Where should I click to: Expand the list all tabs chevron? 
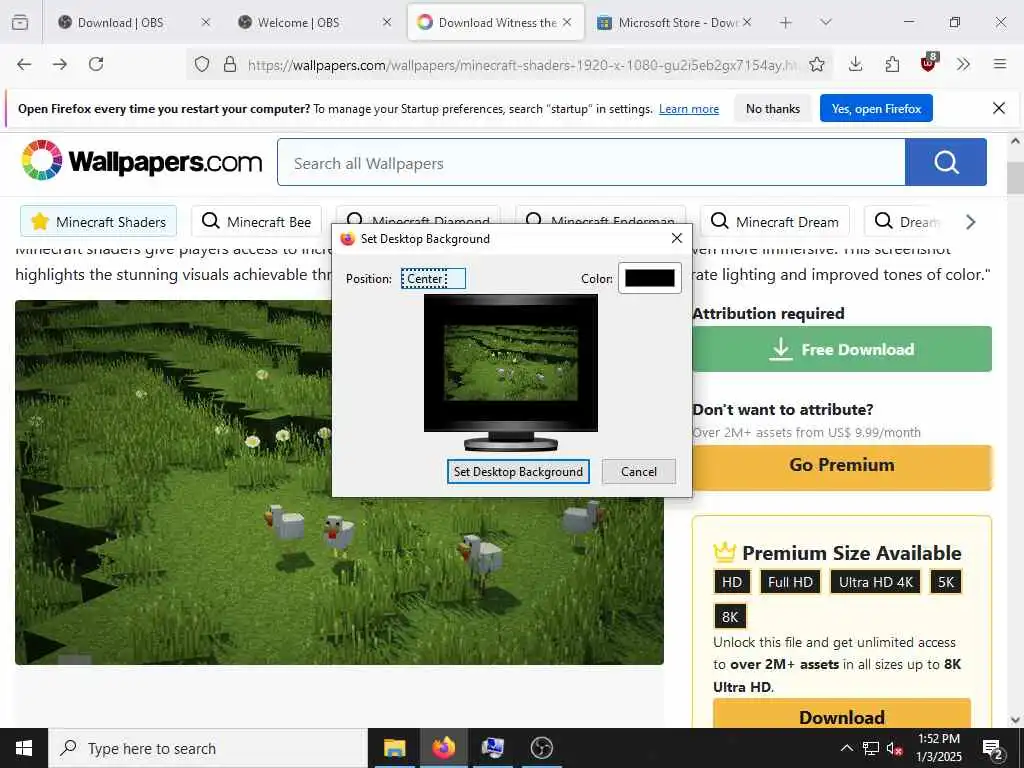point(825,22)
